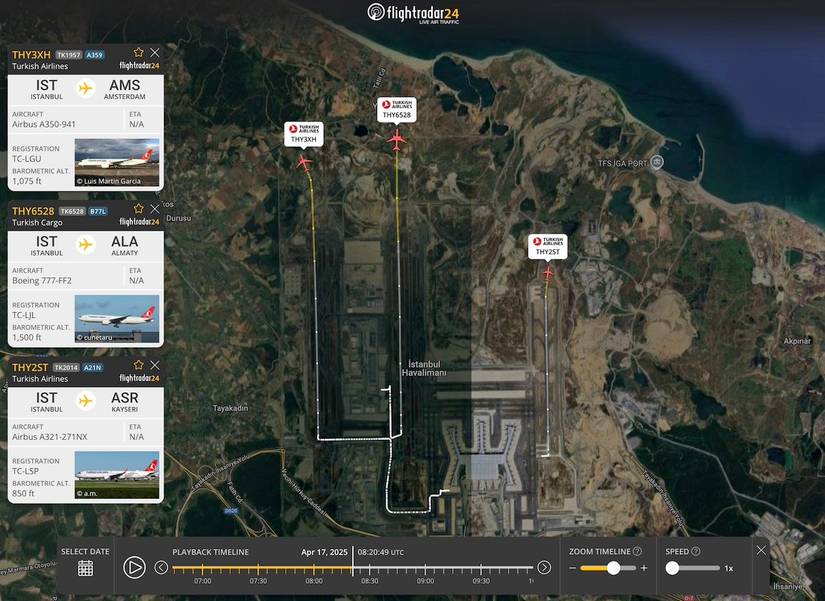Start playback with the play button
Screen dimensions: 825x601
click(134, 568)
